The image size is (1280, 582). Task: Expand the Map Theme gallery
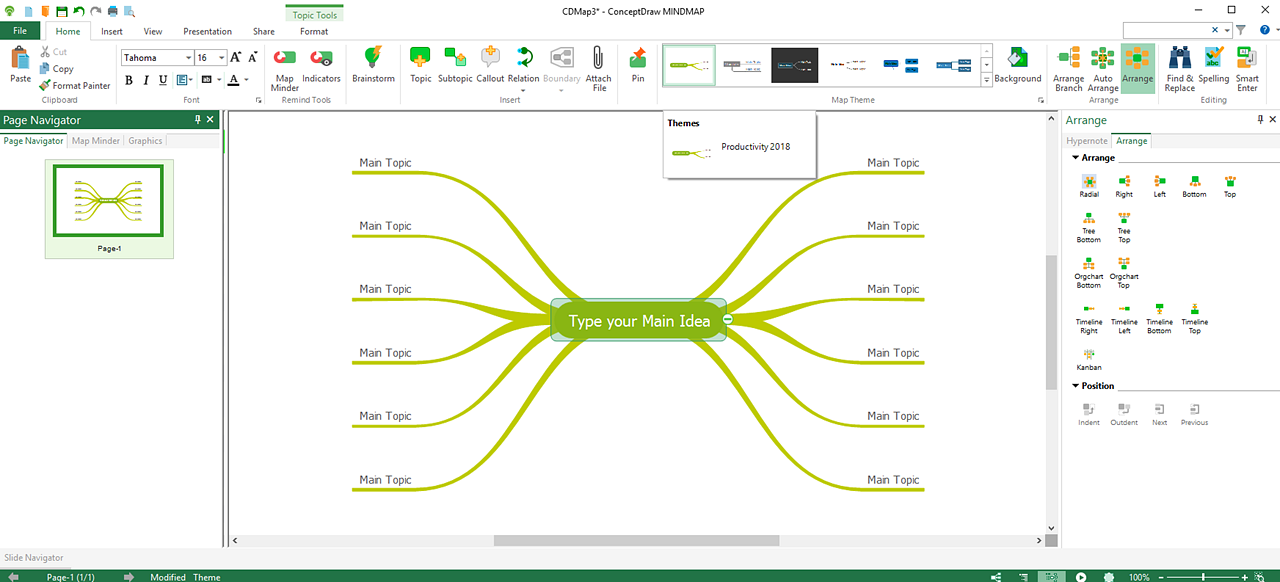click(x=988, y=81)
